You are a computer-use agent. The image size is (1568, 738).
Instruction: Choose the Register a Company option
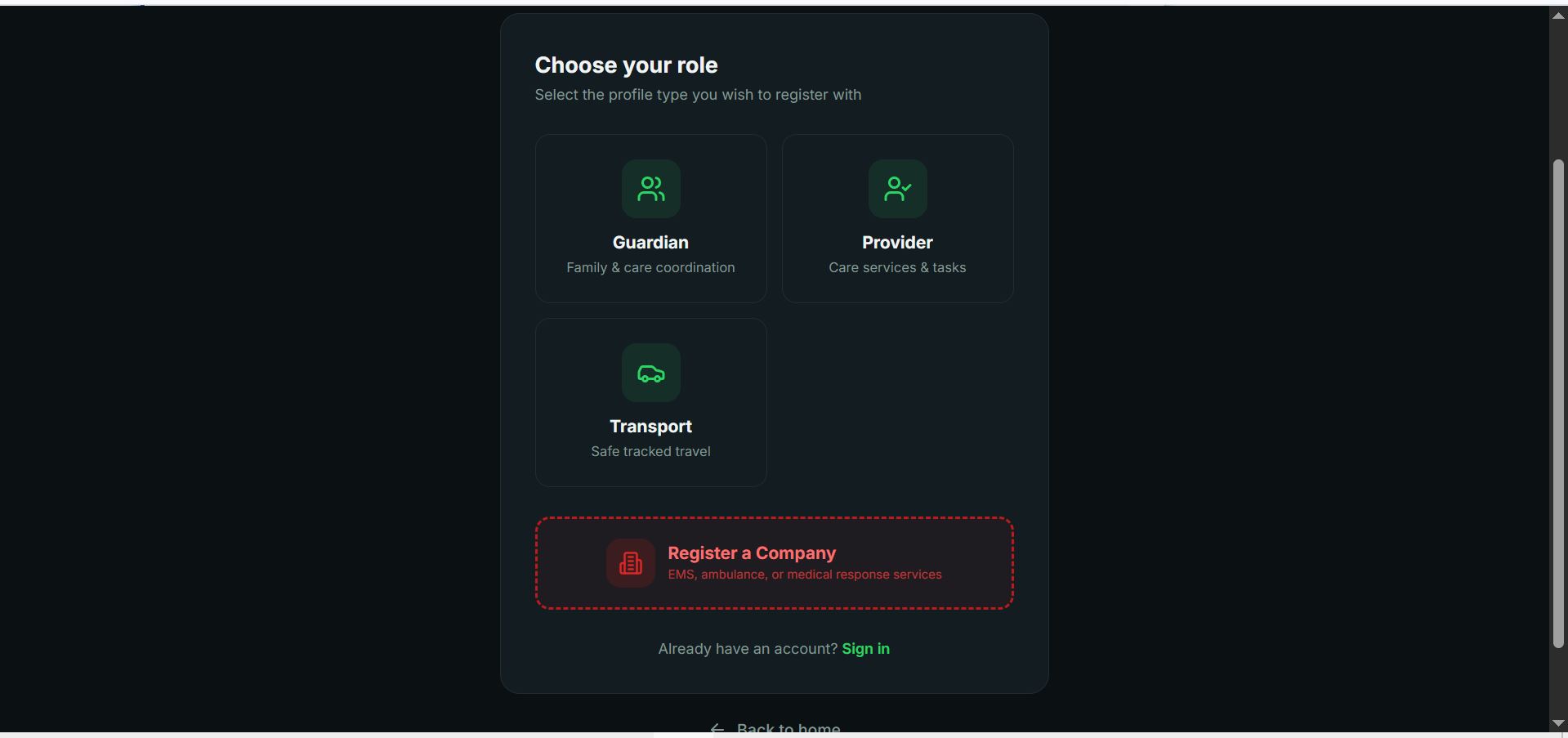pos(774,563)
